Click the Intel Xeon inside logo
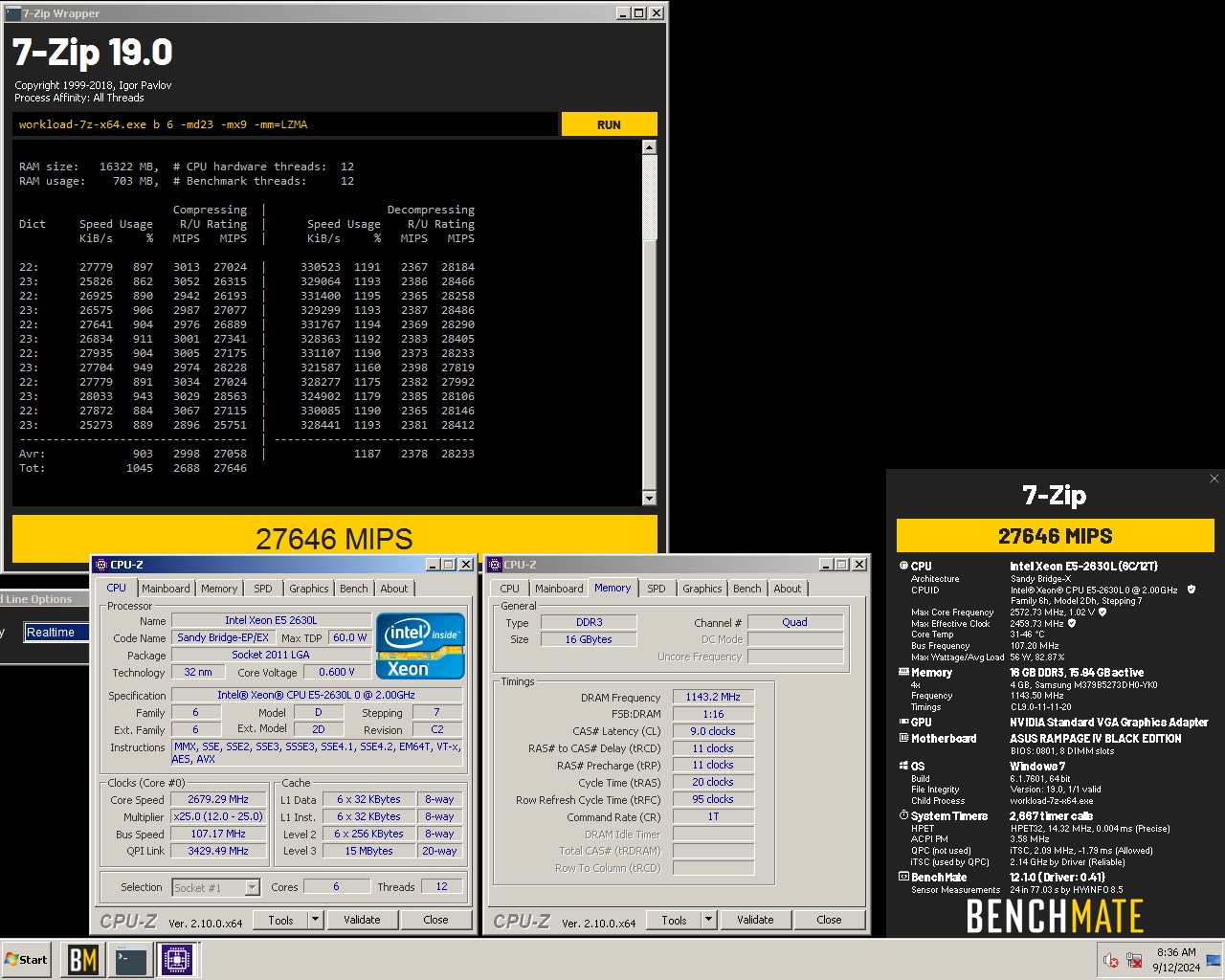 [x=420, y=645]
